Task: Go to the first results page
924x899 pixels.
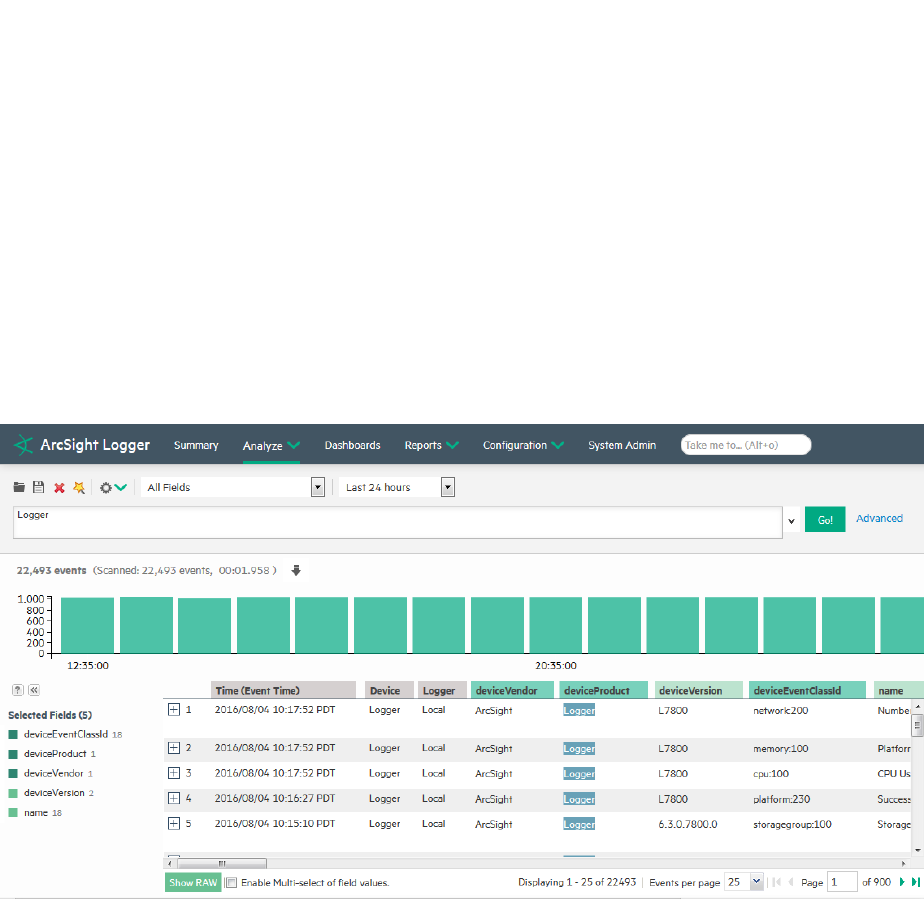Action: tap(777, 882)
